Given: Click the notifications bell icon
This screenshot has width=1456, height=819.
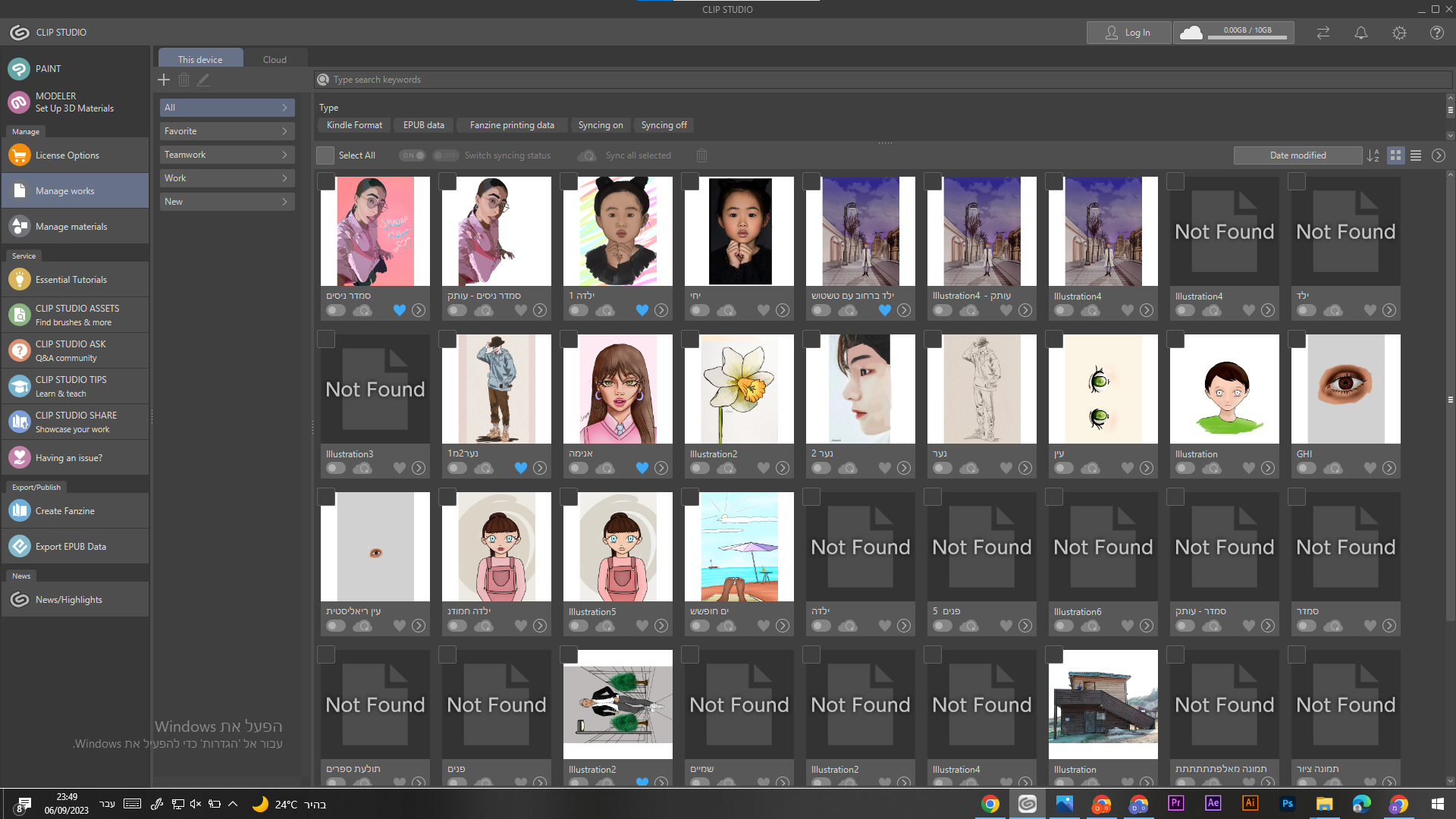Looking at the screenshot, I should [x=1361, y=33].
